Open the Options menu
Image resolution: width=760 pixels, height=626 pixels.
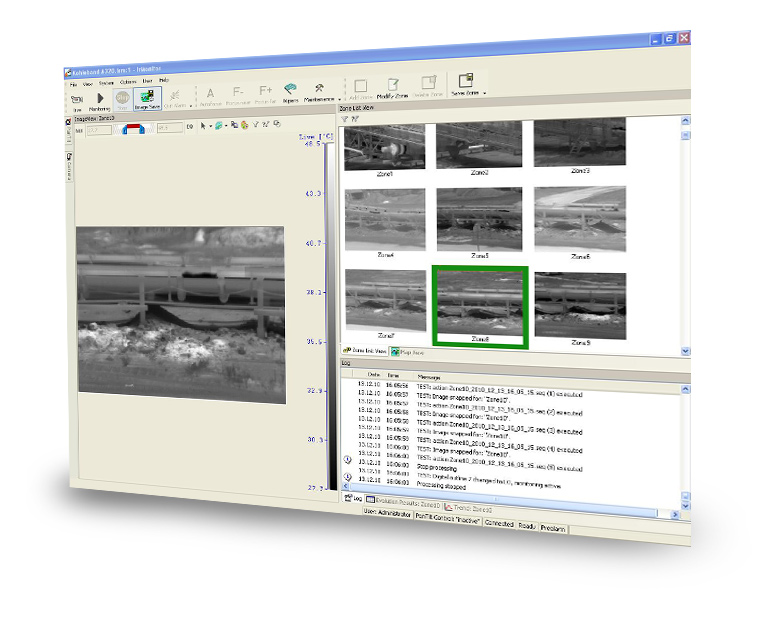pyautogui.click(x=128, y=82)
